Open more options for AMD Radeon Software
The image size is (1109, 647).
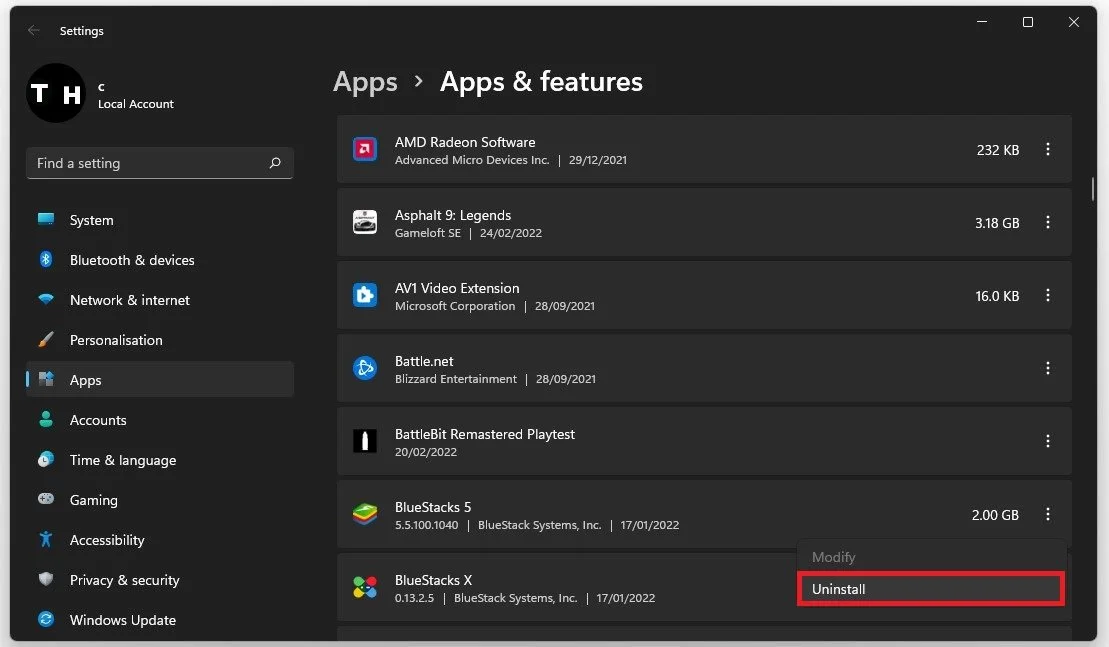(x=1047, y=149)
